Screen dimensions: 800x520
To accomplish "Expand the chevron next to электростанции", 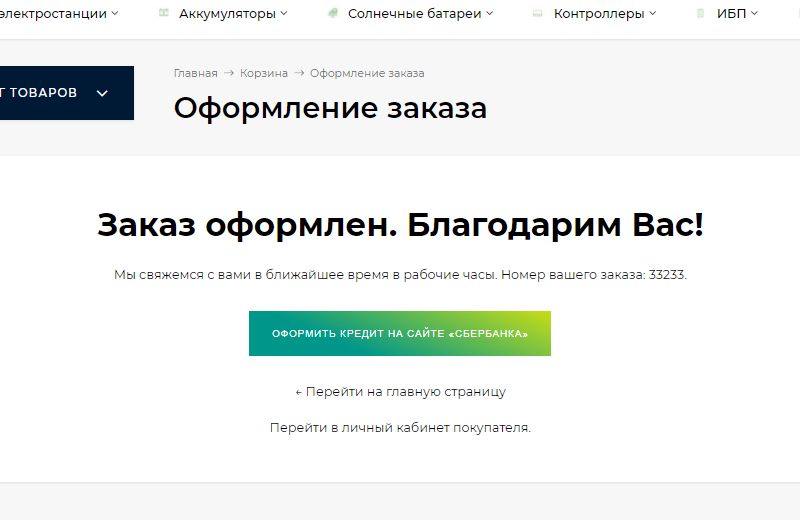I will (x=115, y=14).
